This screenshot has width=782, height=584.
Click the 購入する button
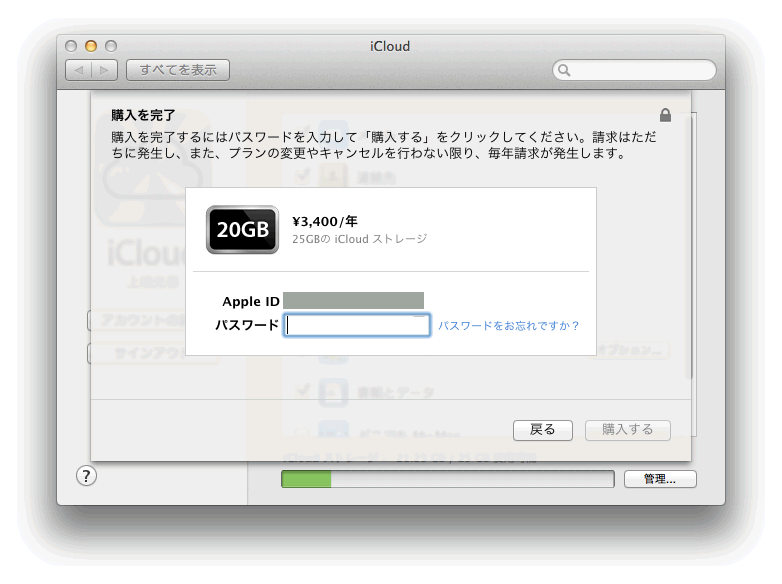point(627,430)
